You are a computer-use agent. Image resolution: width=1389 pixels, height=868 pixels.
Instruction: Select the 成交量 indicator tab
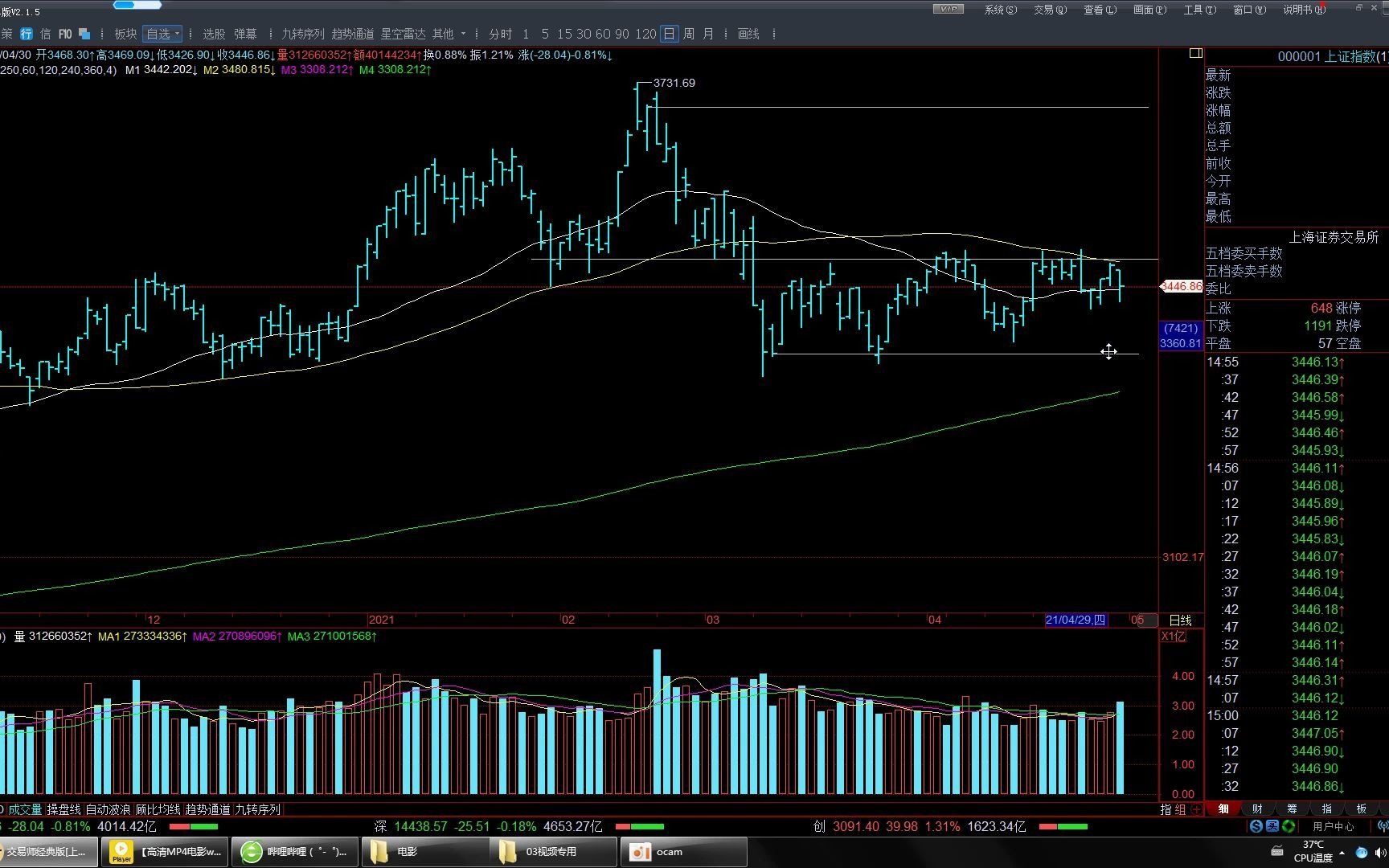pos(25,809)
